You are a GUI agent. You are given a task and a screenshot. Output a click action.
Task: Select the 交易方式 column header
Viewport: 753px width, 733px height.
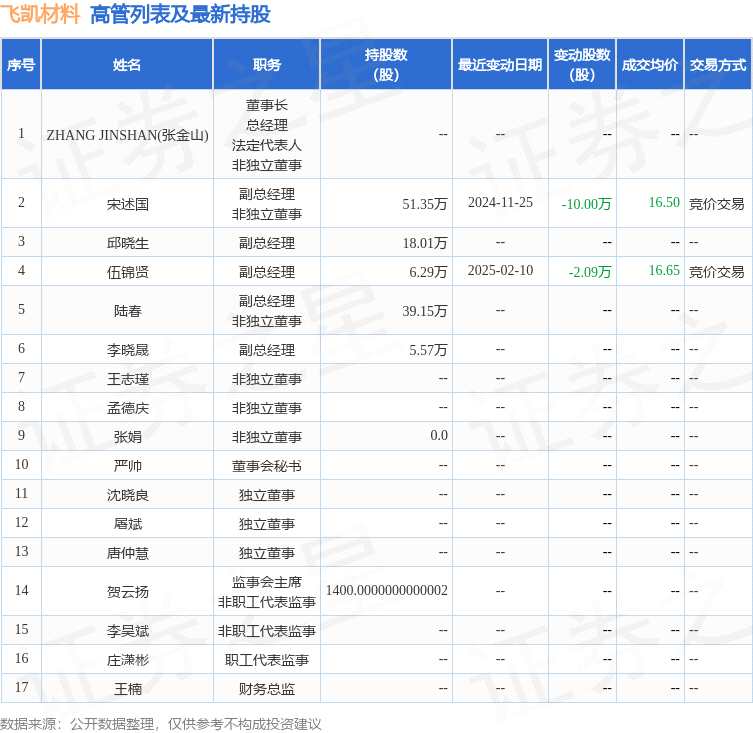pos(718,64)
